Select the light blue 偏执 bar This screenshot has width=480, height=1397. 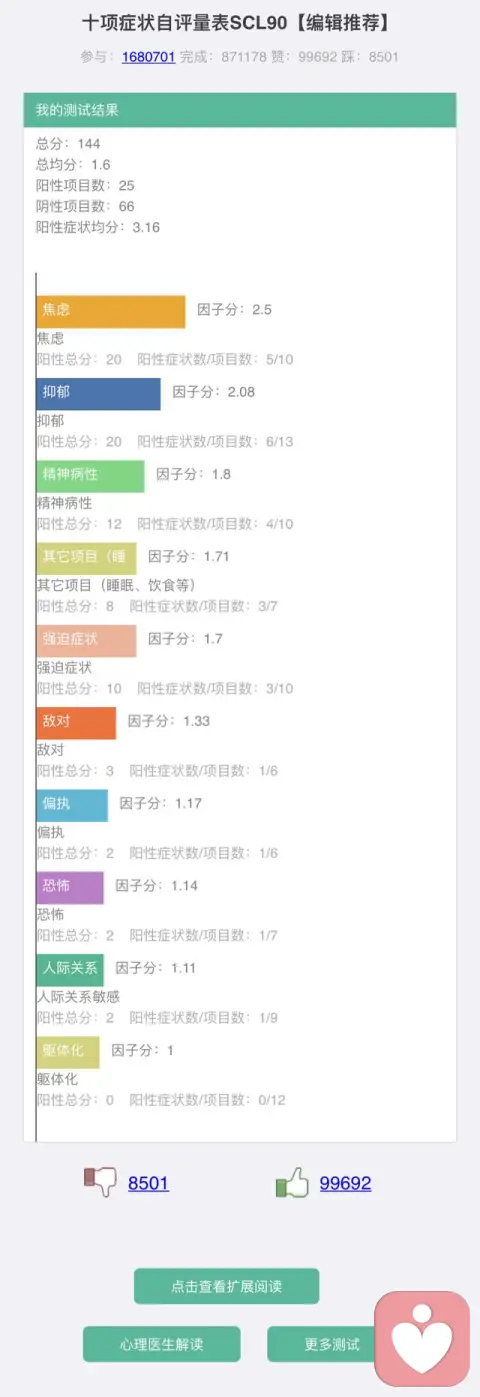point(72,805)
